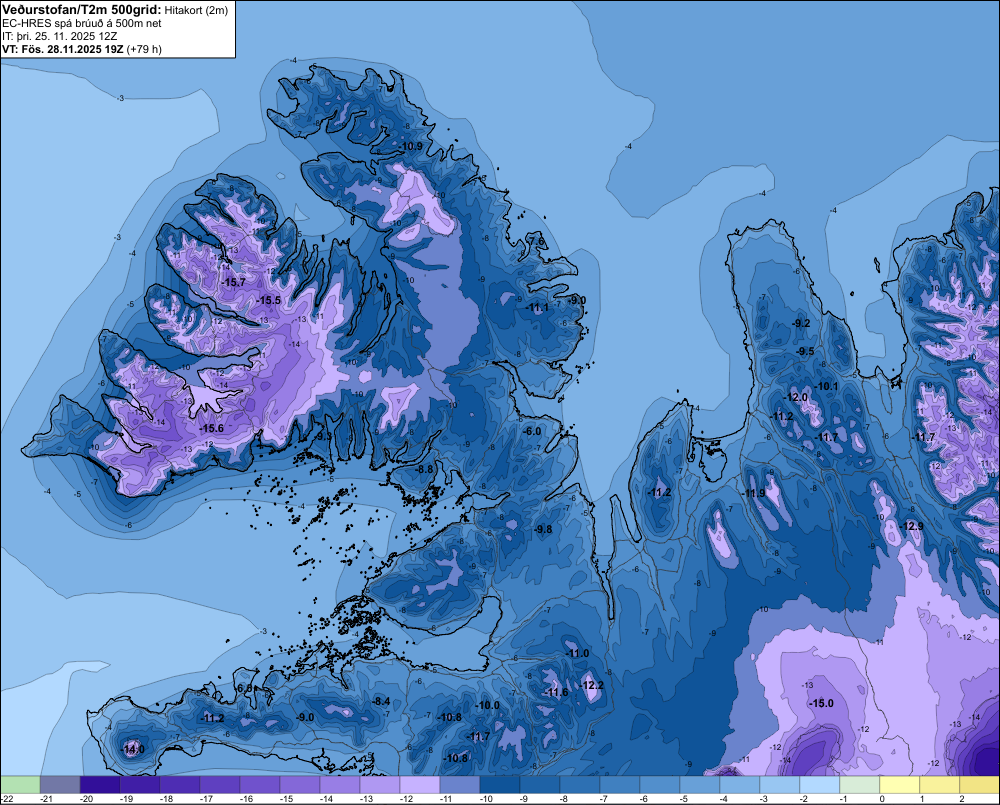
Task: Select the '2' tick label on the legend
Action: pyautogui.click(x=962, y=799)
